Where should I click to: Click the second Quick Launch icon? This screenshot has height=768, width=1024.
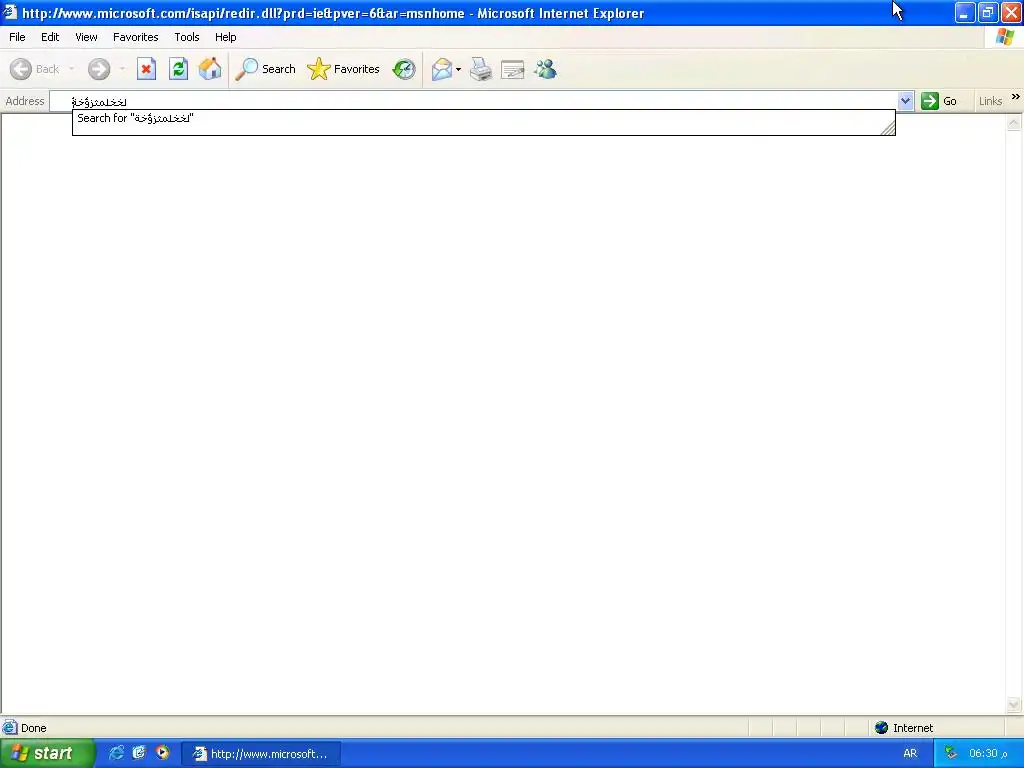pyautogui.click(x=139, y=753)
